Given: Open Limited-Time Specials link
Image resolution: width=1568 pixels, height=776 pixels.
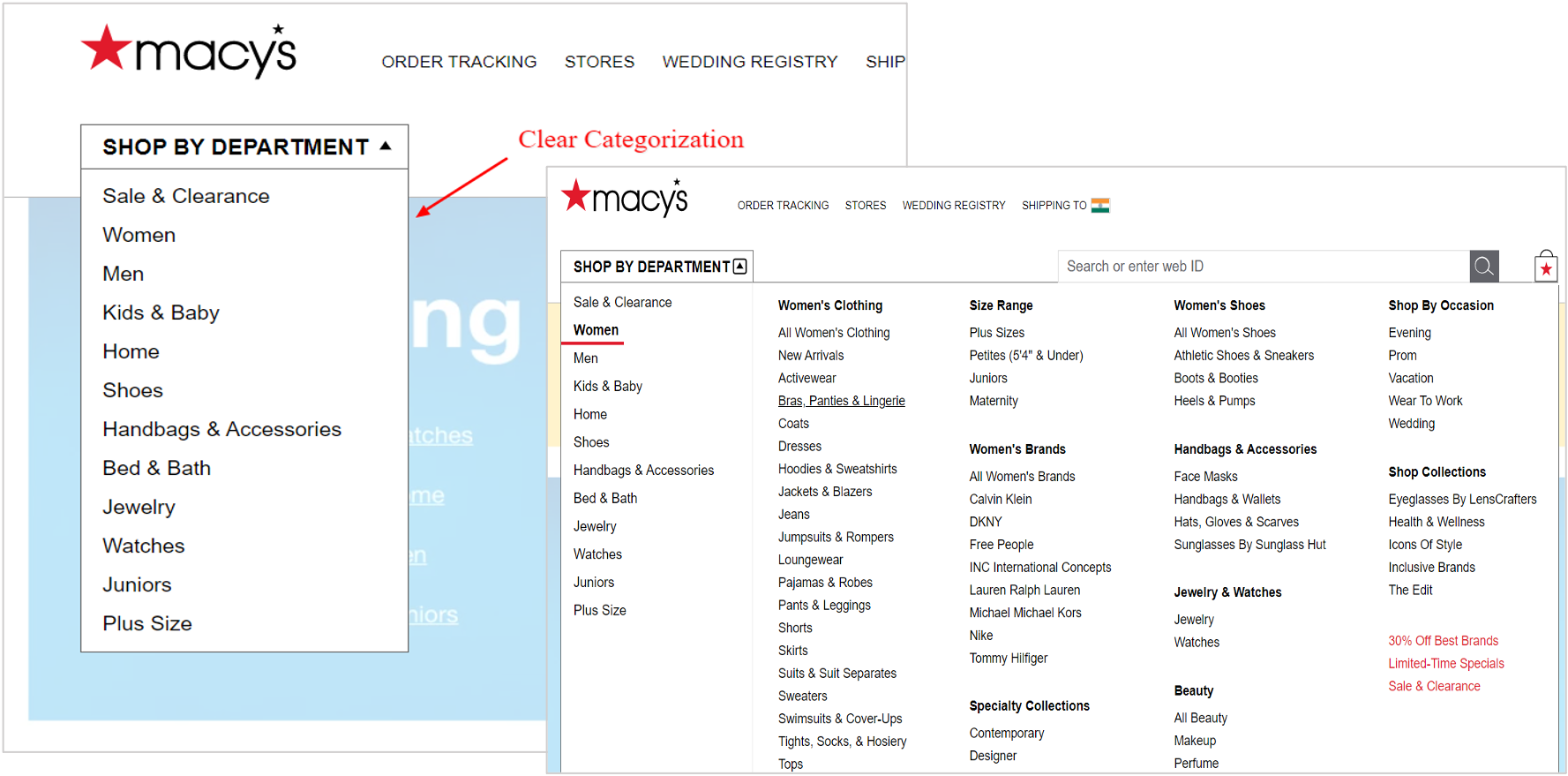Looking at the screenshot, I should [x=1446, y=664].
